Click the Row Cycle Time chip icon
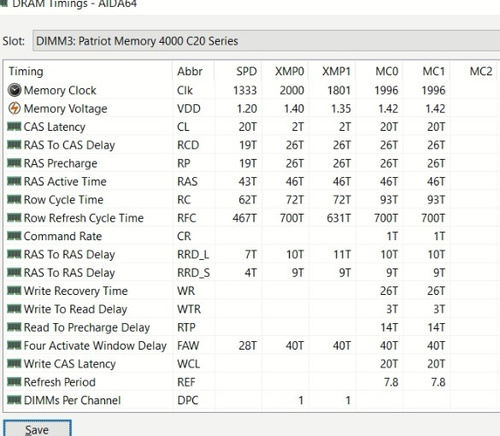This screenshot has width=500, height=436. (x=14, y=199)
